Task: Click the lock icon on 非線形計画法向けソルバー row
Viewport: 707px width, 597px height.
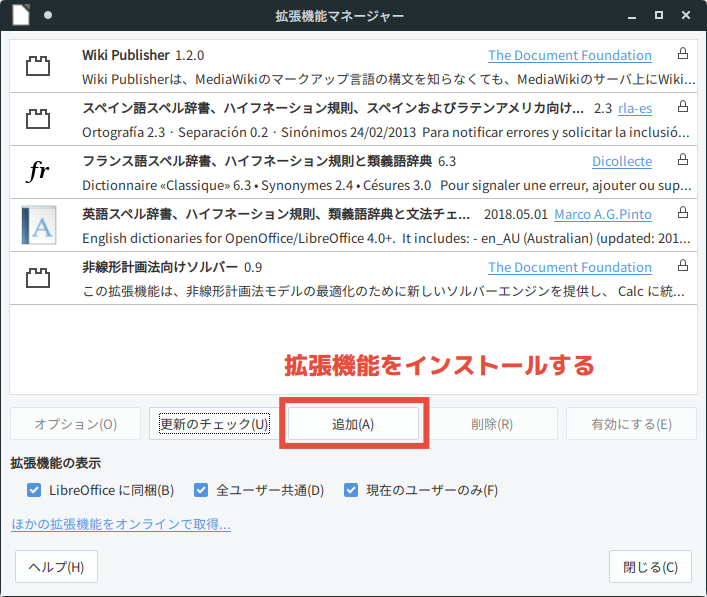Action: point(683,265)
